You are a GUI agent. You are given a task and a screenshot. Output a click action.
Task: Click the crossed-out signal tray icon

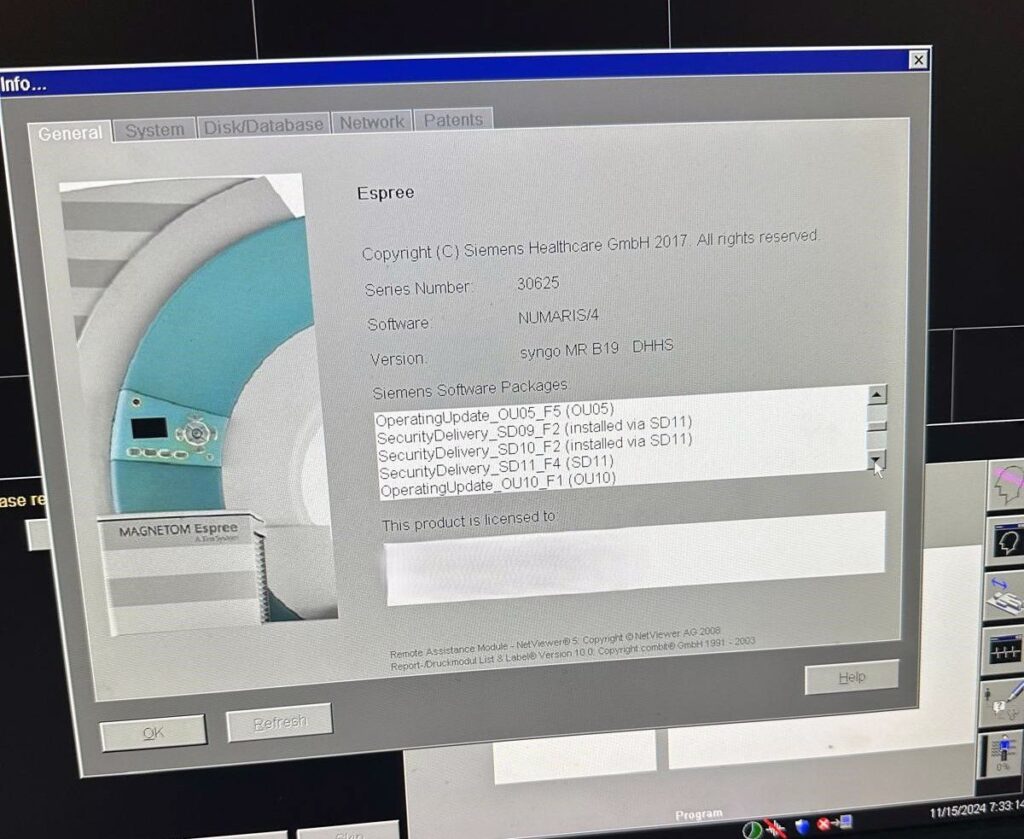click(x=776, y=828)
